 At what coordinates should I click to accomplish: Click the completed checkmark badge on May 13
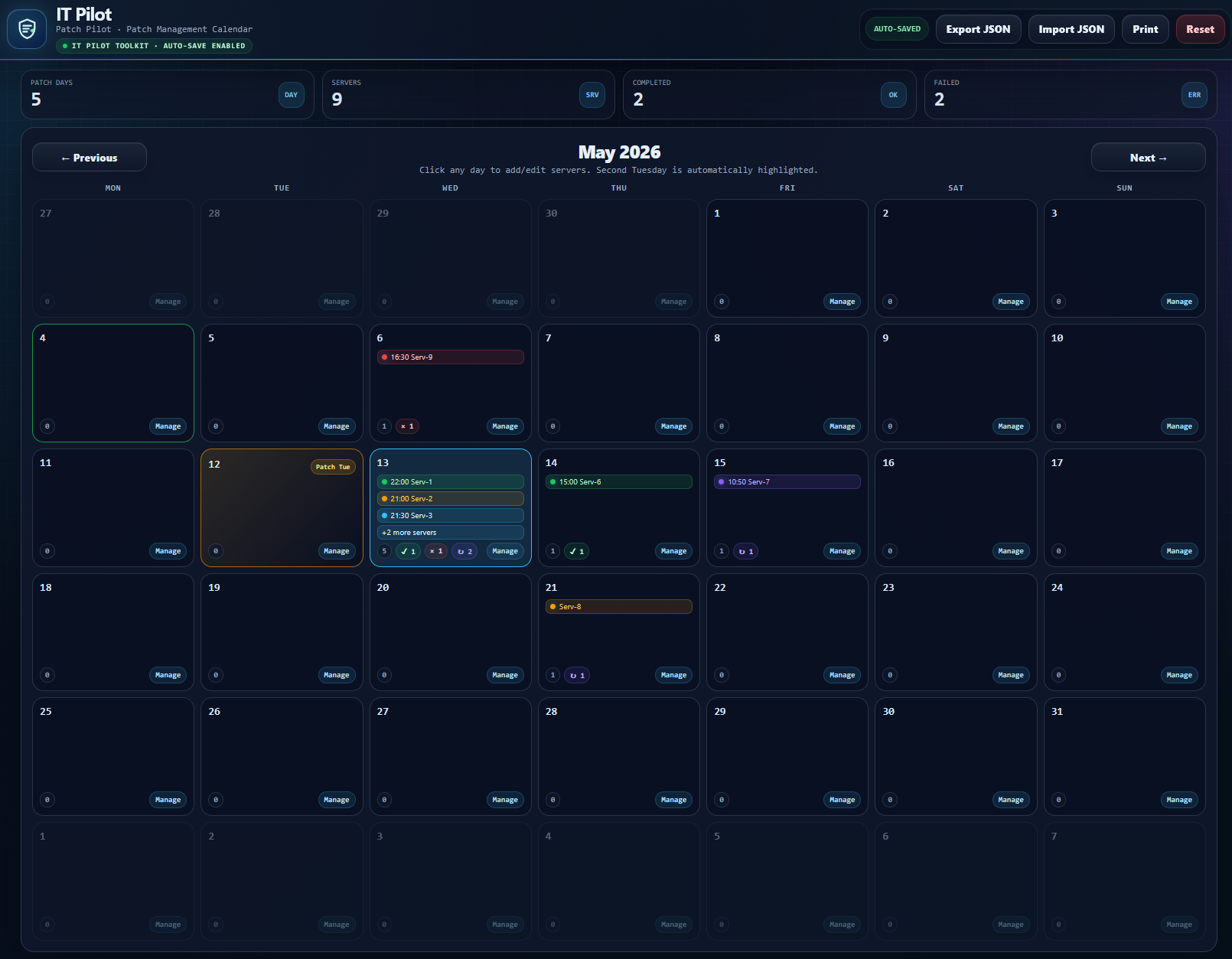(408, 551)
